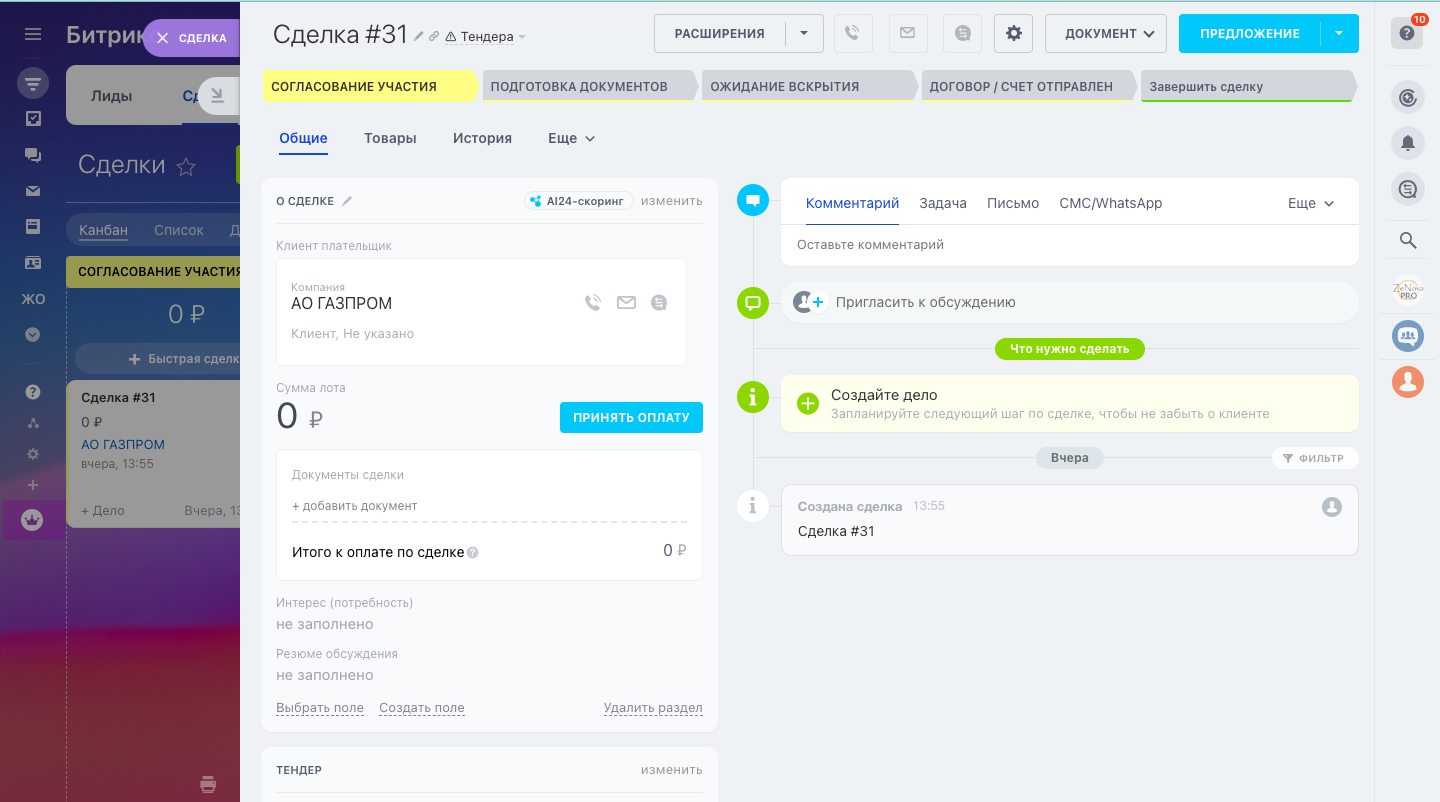Open the CRM funnel icon in the left sidebar

coord(33,83)
